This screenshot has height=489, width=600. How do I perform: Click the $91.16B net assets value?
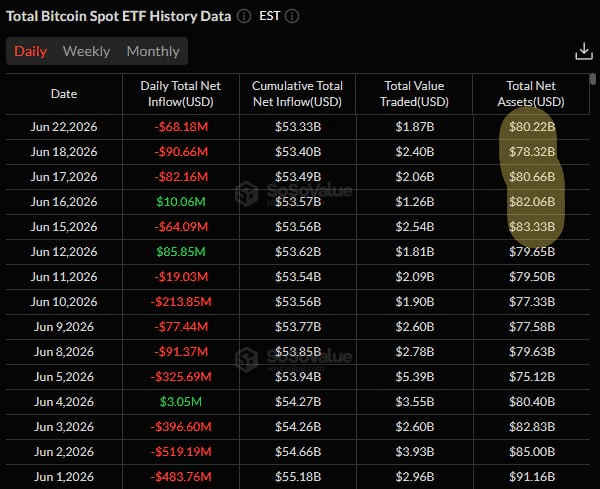532,476
